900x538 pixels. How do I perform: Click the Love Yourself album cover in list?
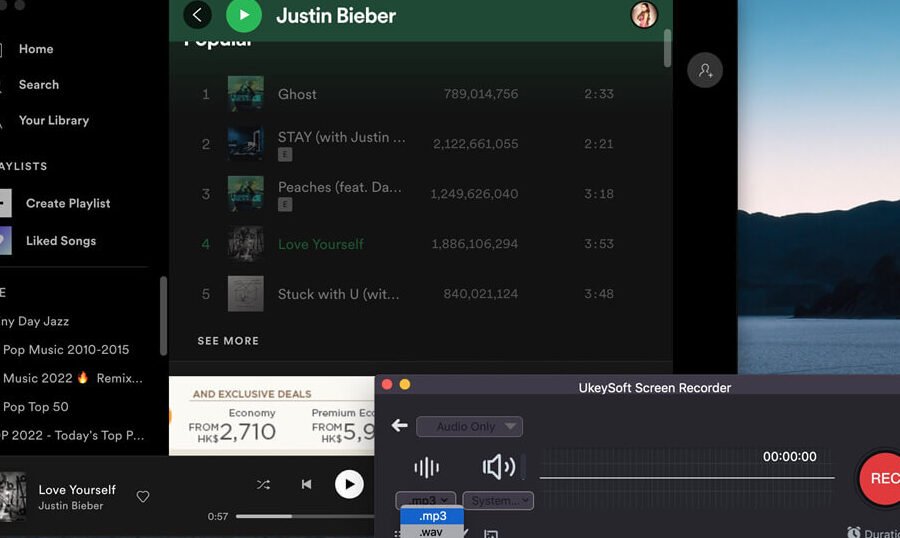pos(246,243)
